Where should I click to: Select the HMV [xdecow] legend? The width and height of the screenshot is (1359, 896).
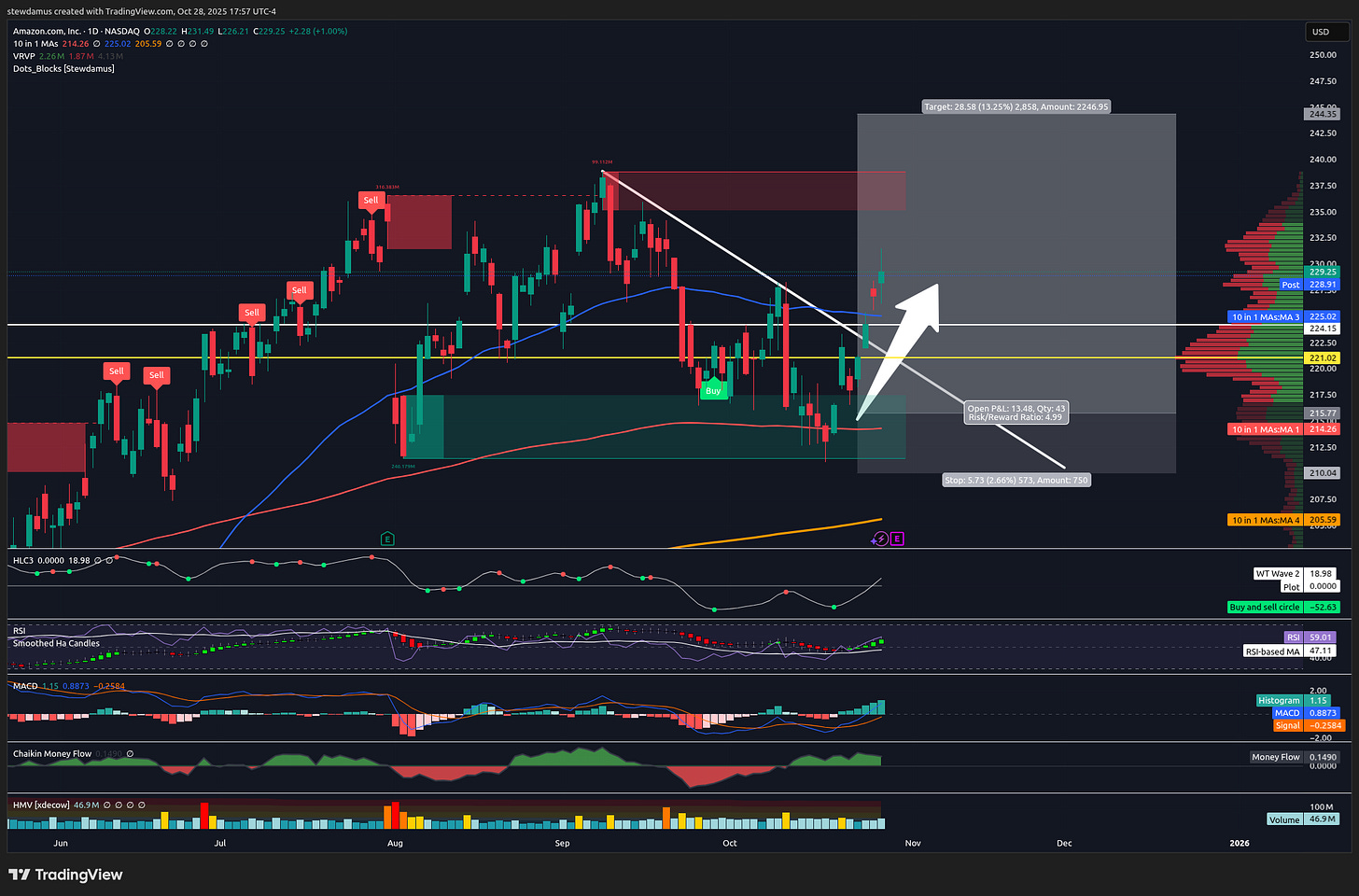coord(41,805)
